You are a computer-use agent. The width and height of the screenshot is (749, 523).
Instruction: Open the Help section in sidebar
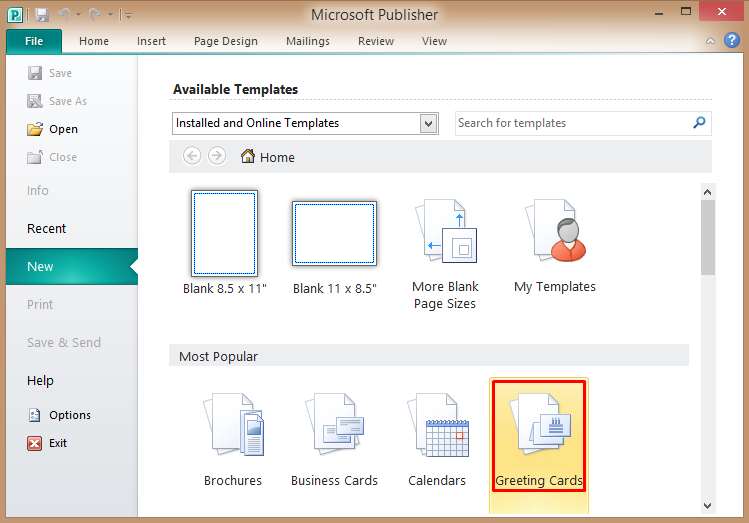pyautogui.click(x=40, y=381)
